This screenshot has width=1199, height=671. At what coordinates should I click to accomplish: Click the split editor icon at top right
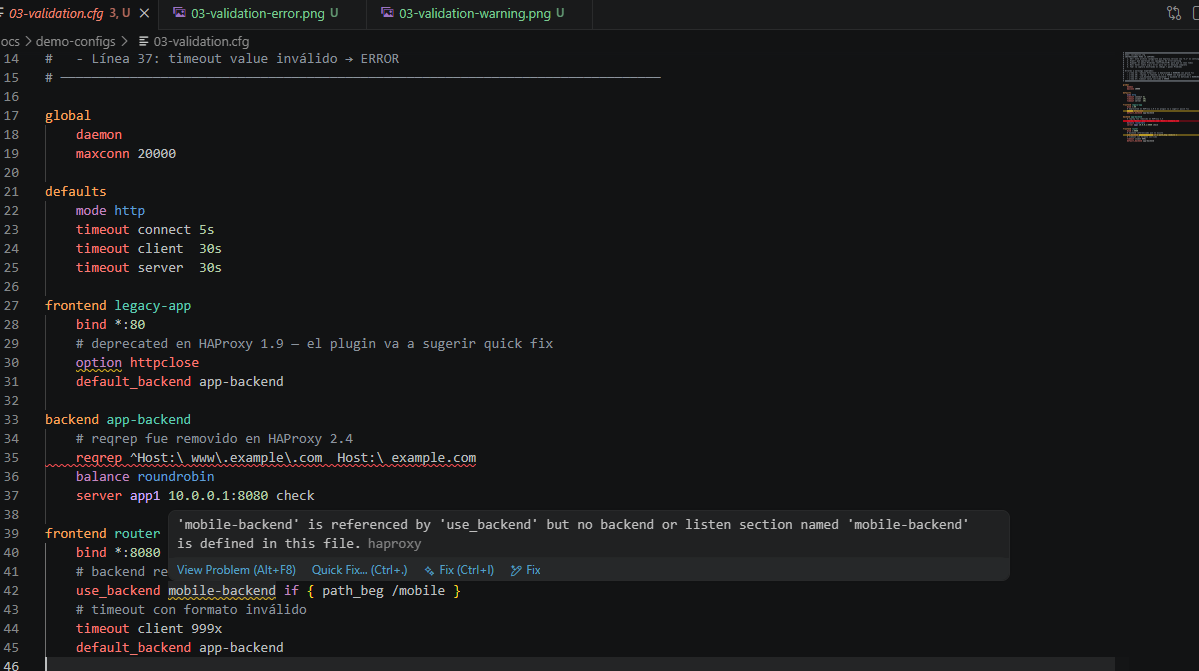(x=1194, y=13)
